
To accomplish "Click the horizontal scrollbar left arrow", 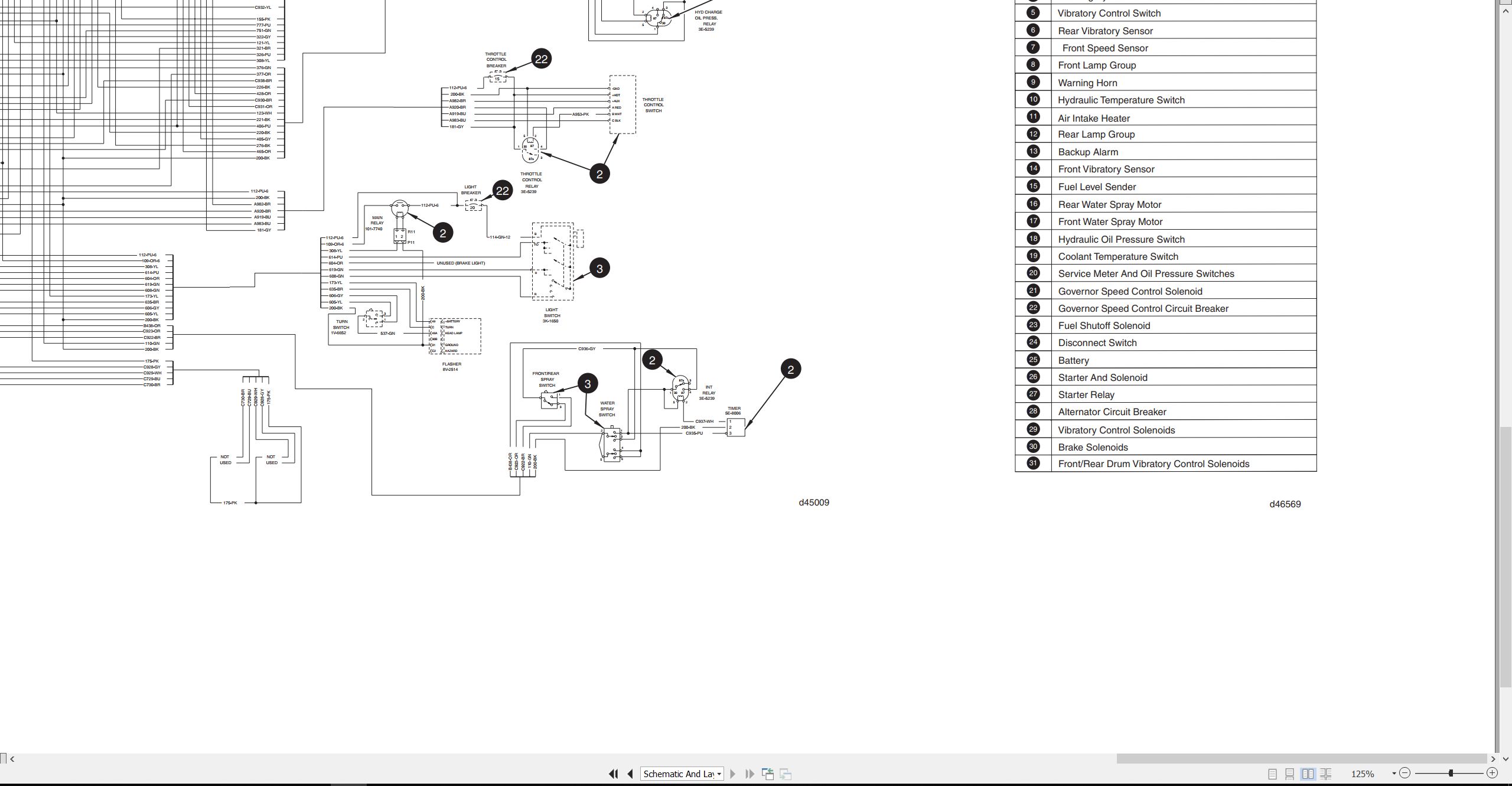I will [x=12, y=759].
